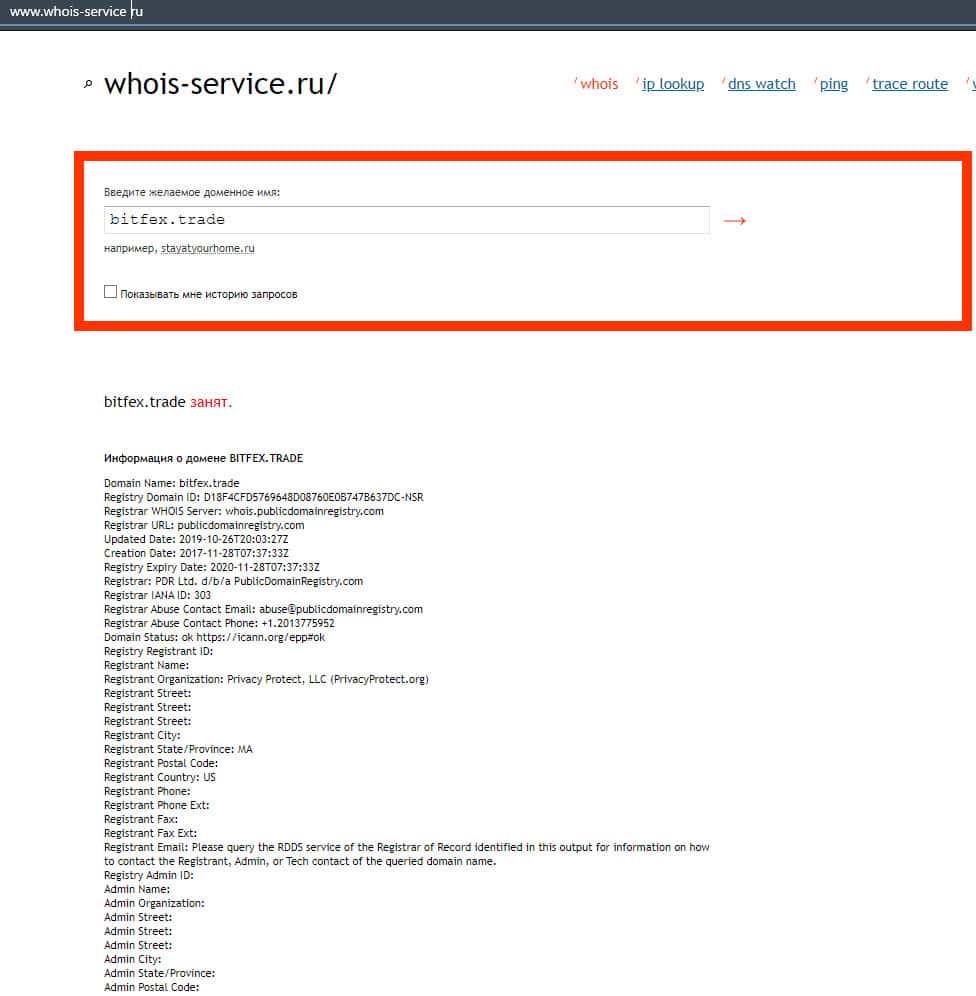Click the magnifier icon beside whois-service.ru logo
The height and width of the screenshot is (996, 976).
(x=88, y=84)
